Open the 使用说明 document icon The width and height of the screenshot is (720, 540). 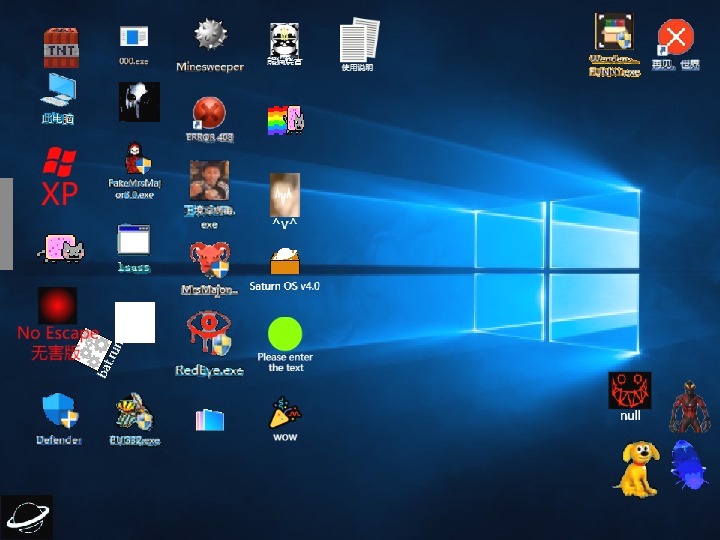tap(359, 40)
